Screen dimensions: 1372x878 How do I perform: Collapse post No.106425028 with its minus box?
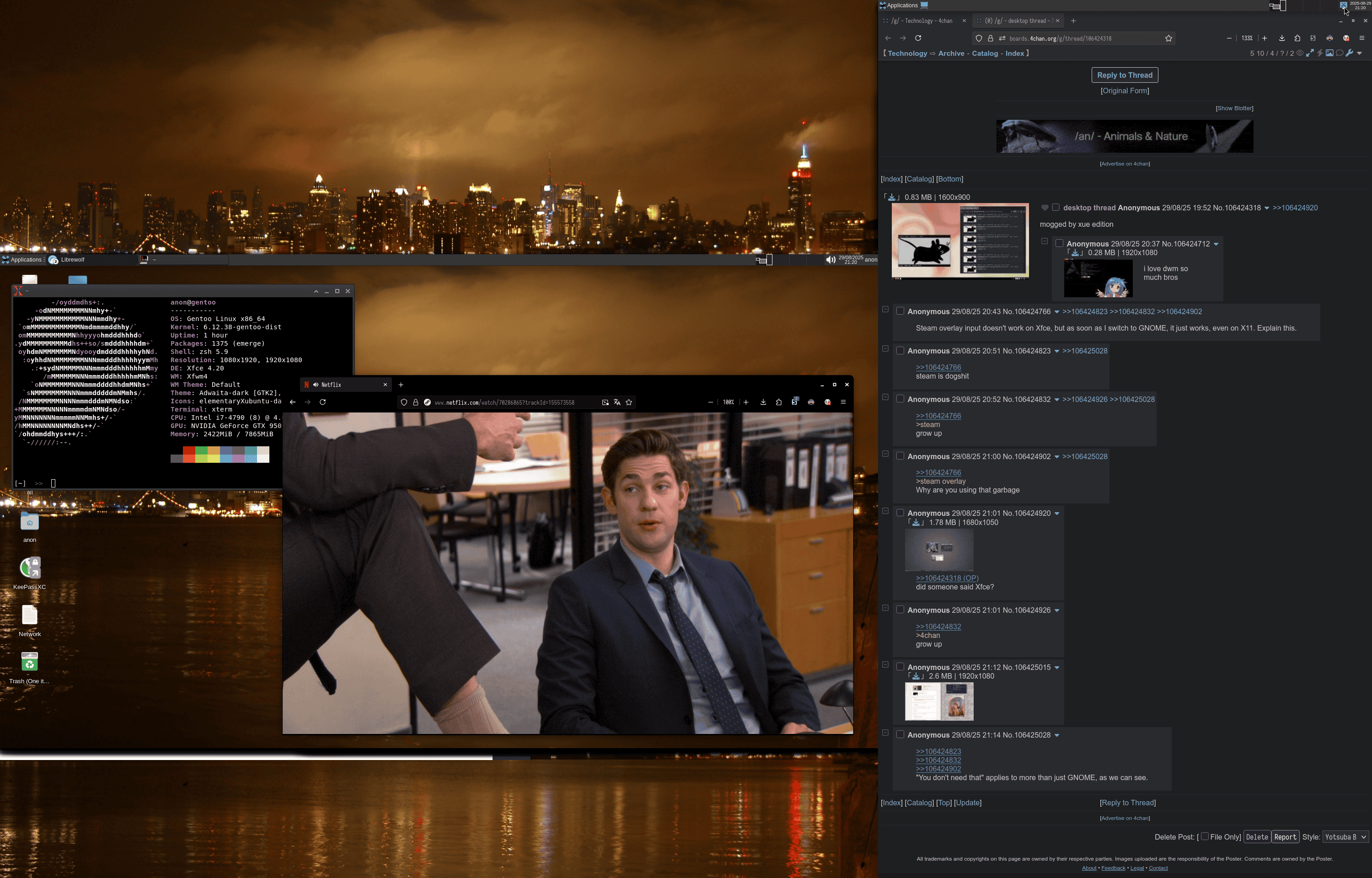[x=885, y=733]
